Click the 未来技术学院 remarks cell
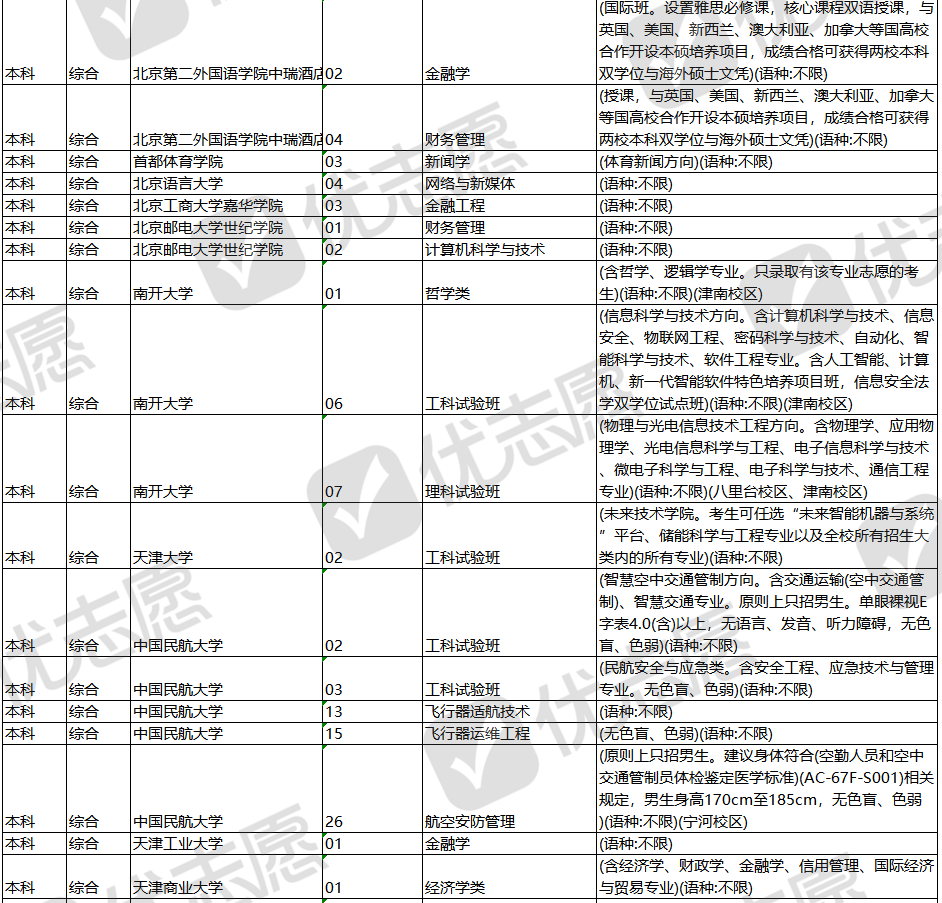This screenshot has width=942, height=903. coord(765,536)
